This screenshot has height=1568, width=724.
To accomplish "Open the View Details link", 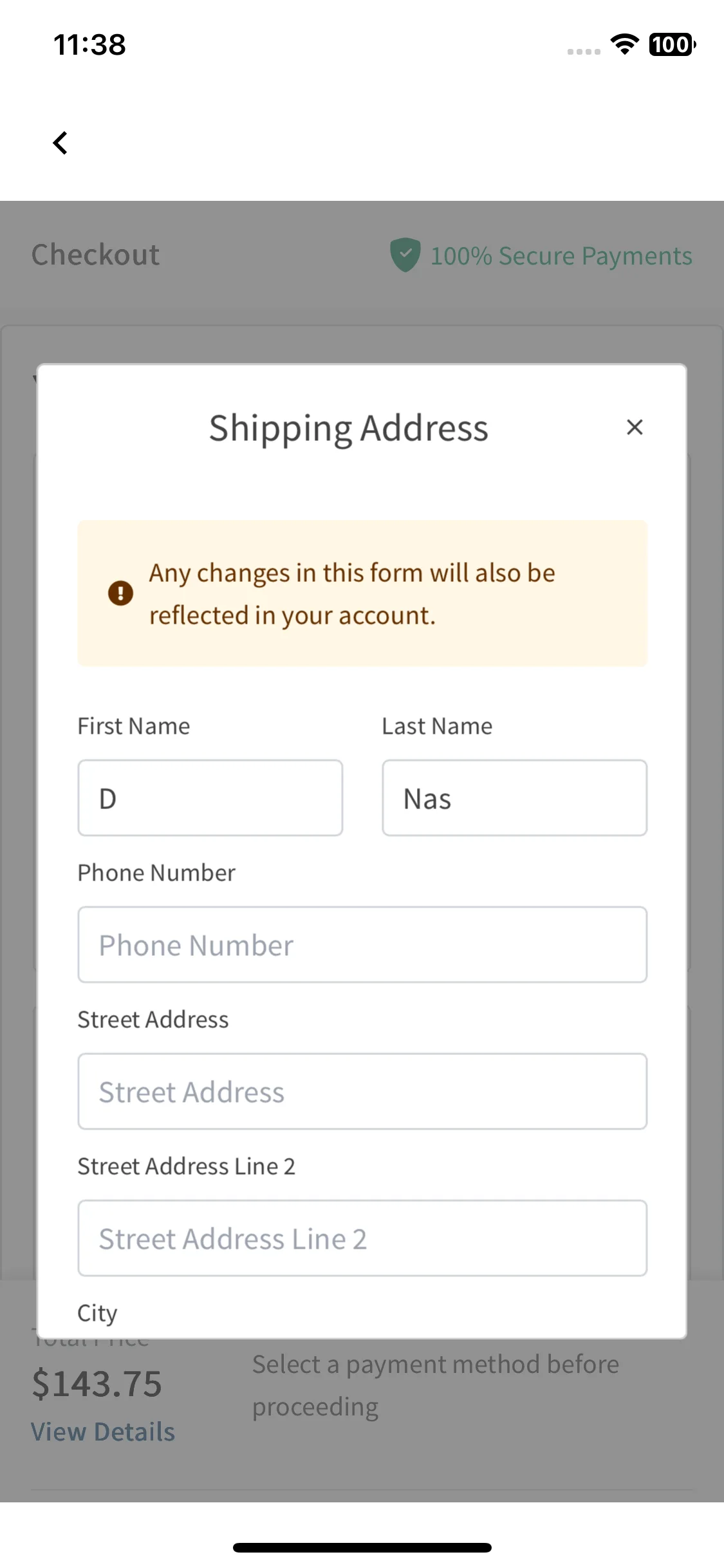I will (103, 1432).
